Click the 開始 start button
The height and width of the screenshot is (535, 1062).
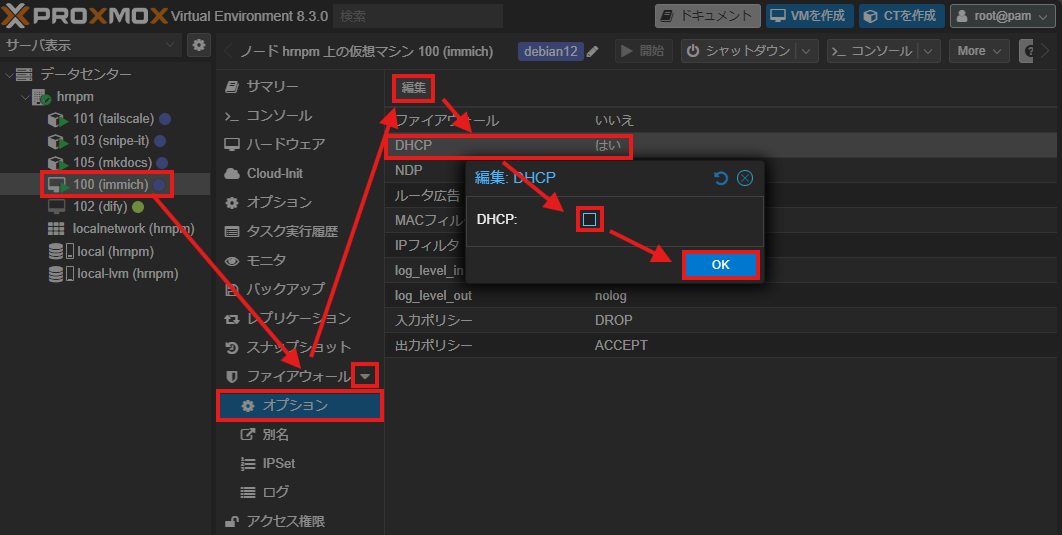tap(643, 51)
